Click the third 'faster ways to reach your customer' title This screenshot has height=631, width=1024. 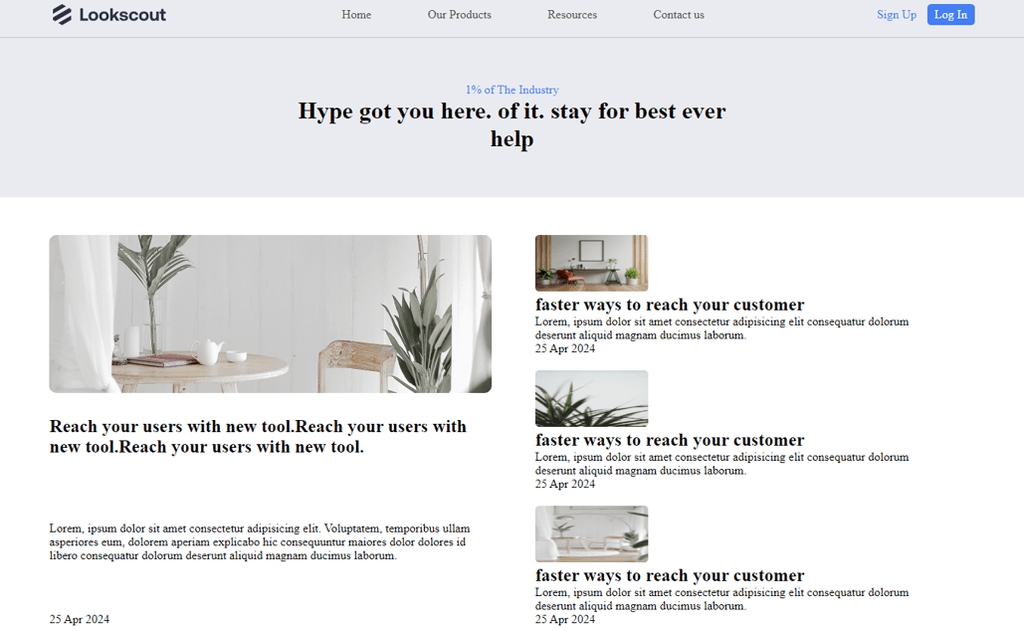tap(670, 575)
